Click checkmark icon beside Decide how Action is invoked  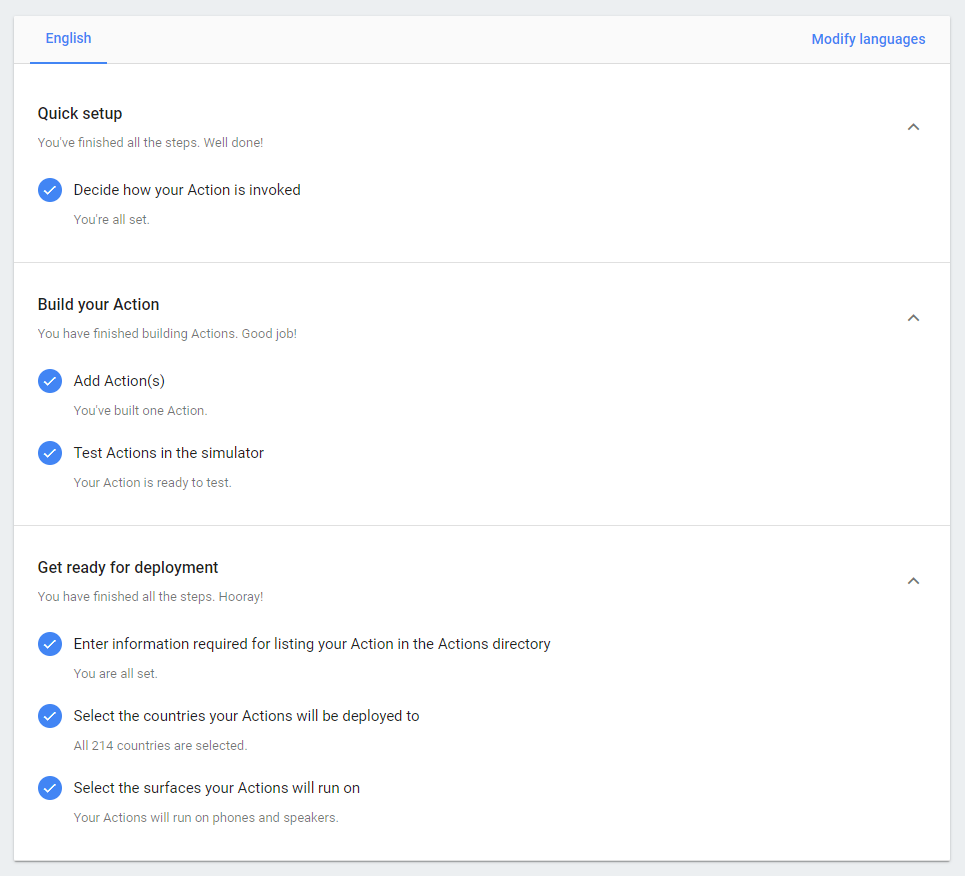[50, 190]
